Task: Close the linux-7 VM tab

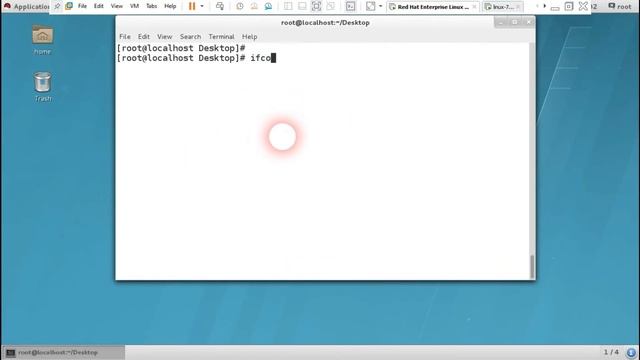Action: click(518, 7)
